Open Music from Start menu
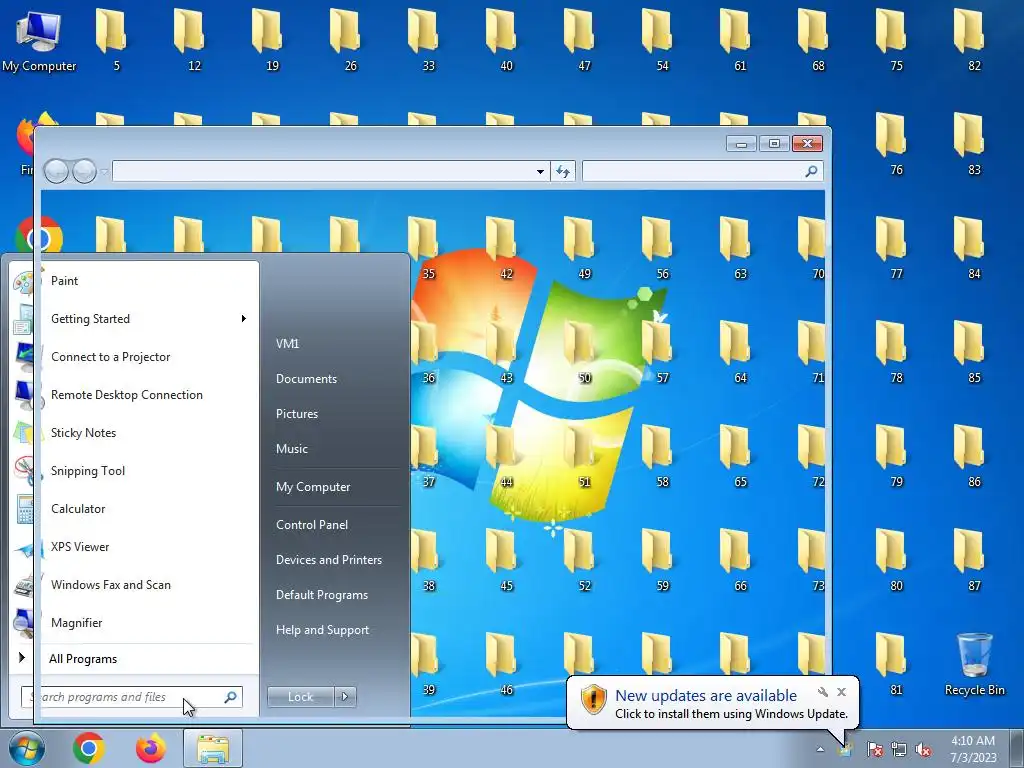The image size is (1024, 768). tap(334, 449)
